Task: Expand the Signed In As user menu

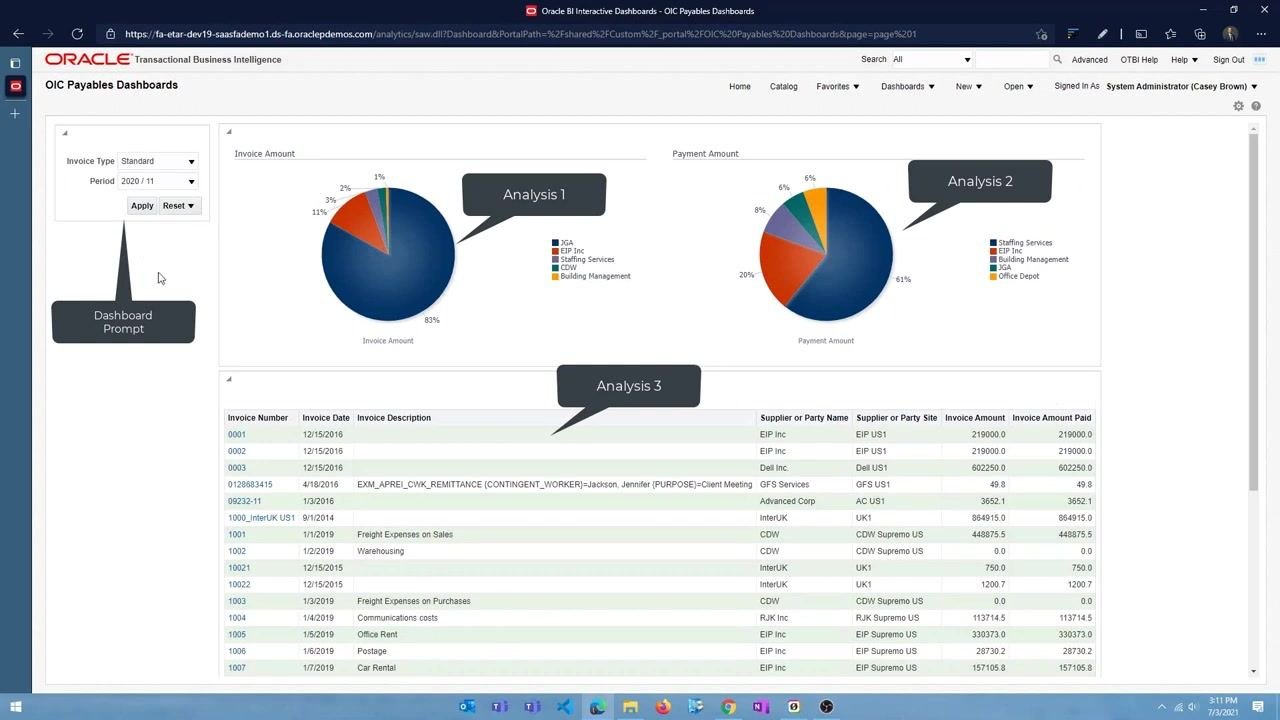Action: [1182, 87]
